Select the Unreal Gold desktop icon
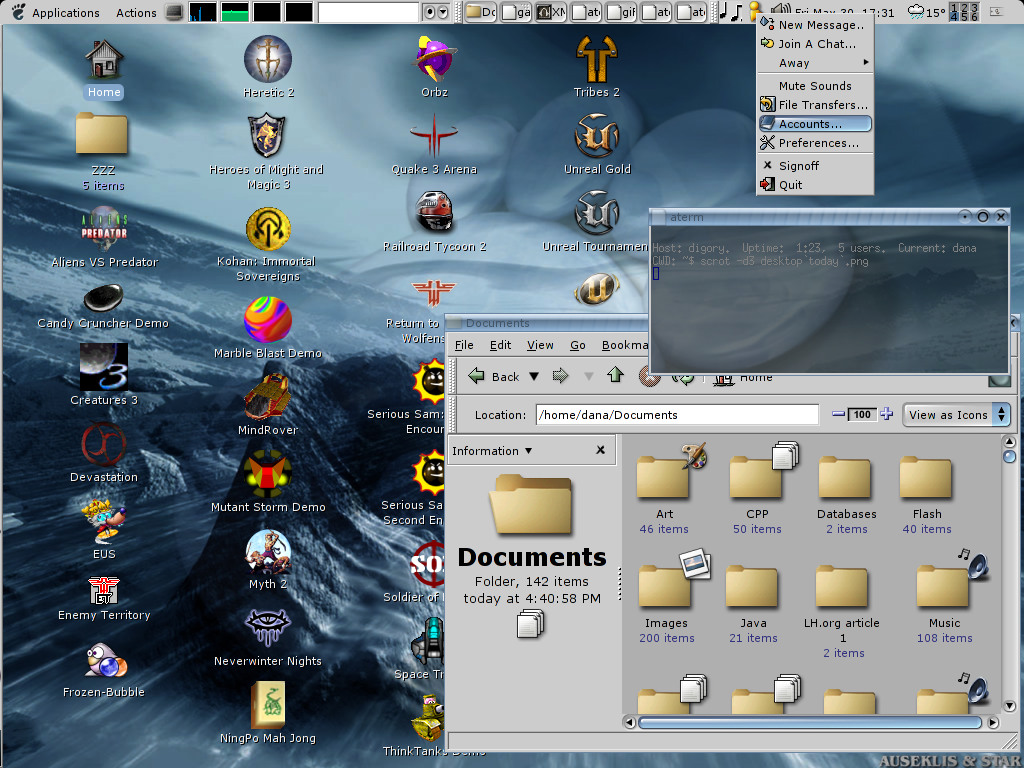Viewport: 1024px width, 768px height. [x=596, y=135]
